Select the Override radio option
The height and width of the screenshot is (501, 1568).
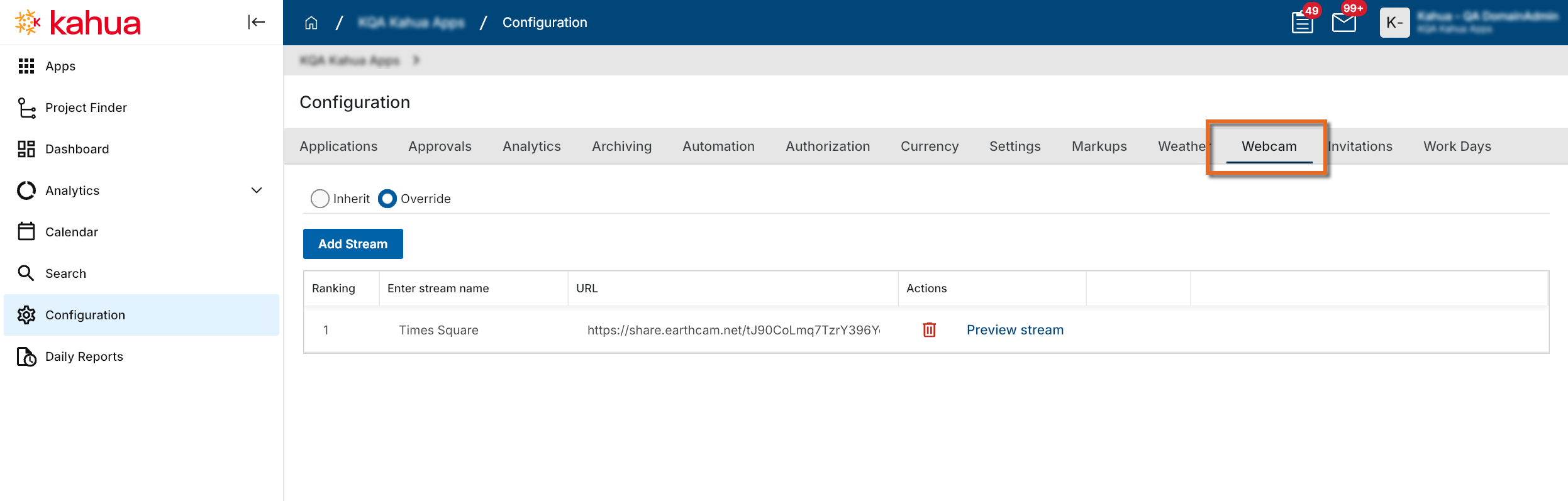click(x=387, y=199)
